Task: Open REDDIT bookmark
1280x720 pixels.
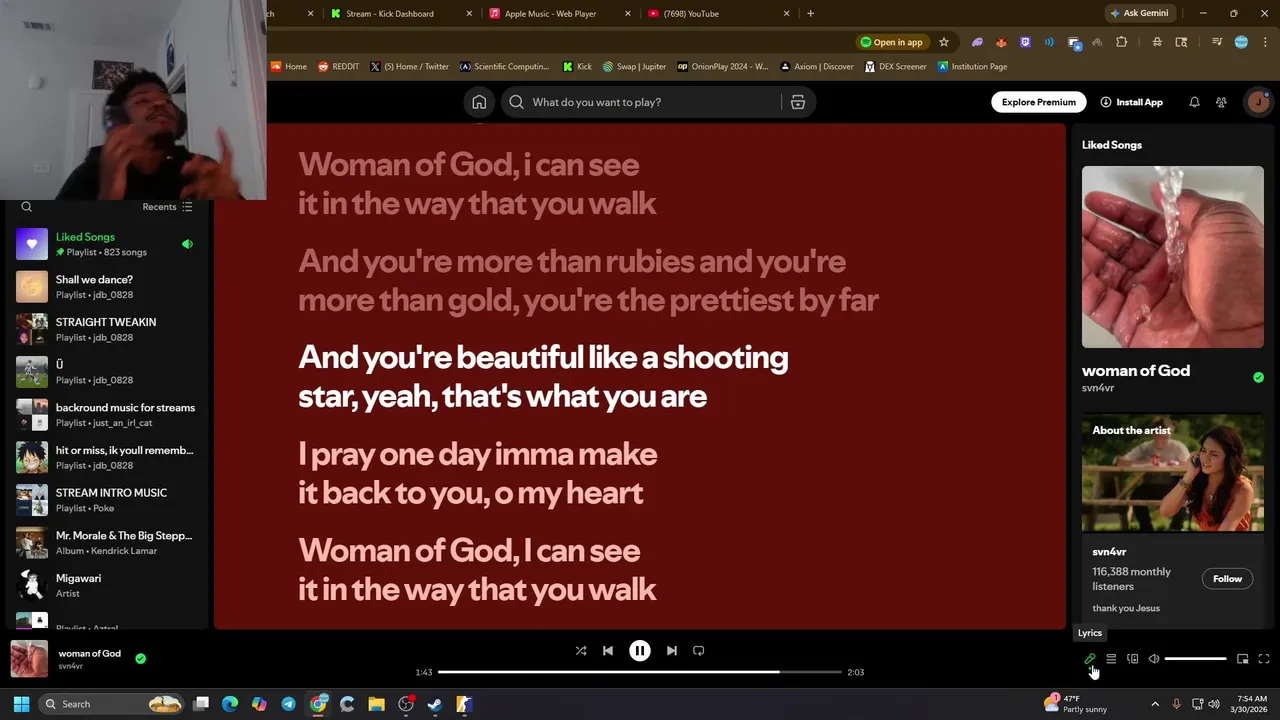Action: (x=338, y=67)
